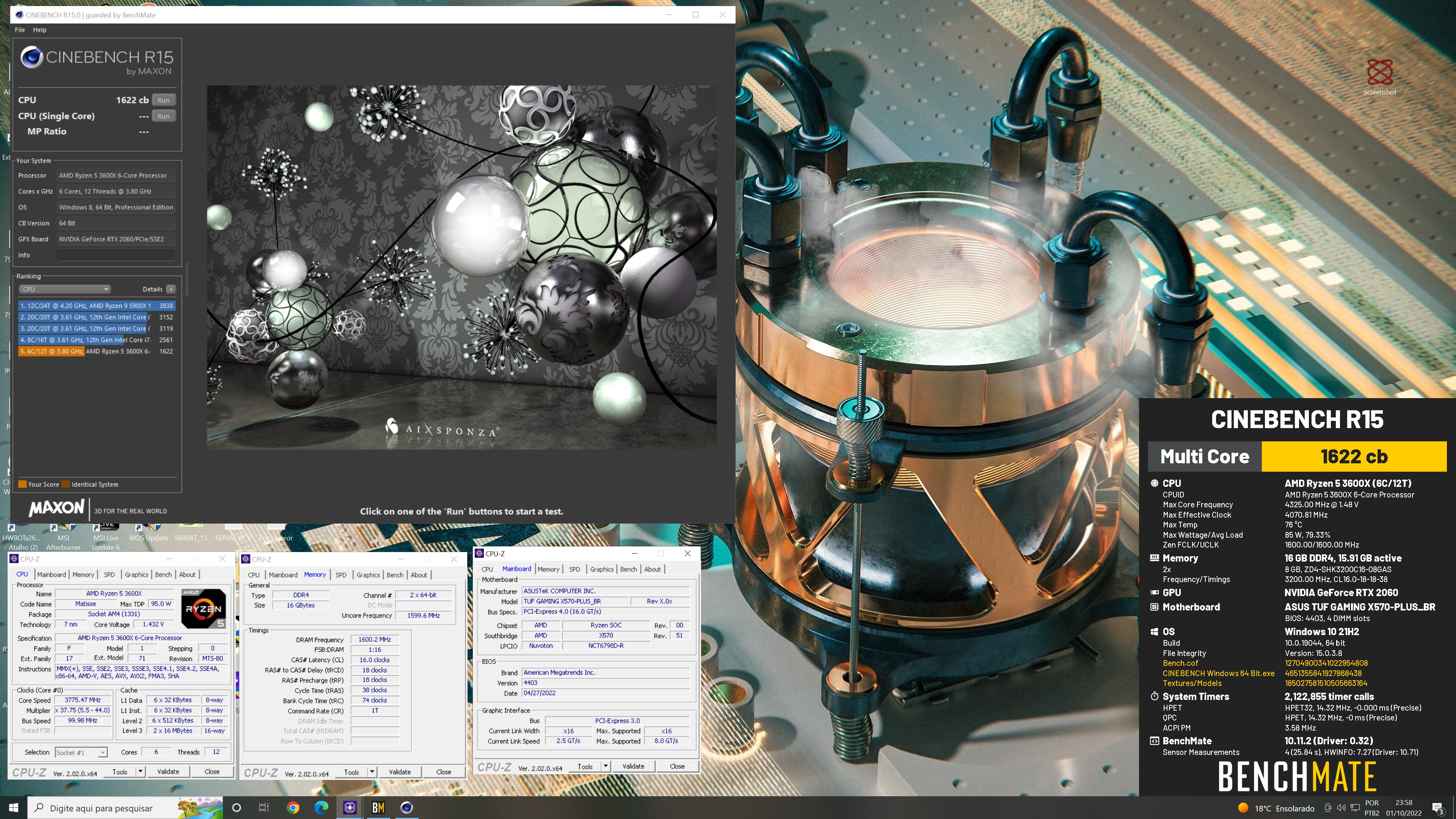
Task: Select Mainboard tab in CPU-Z CPU window
Action: [x=52, y=574]
